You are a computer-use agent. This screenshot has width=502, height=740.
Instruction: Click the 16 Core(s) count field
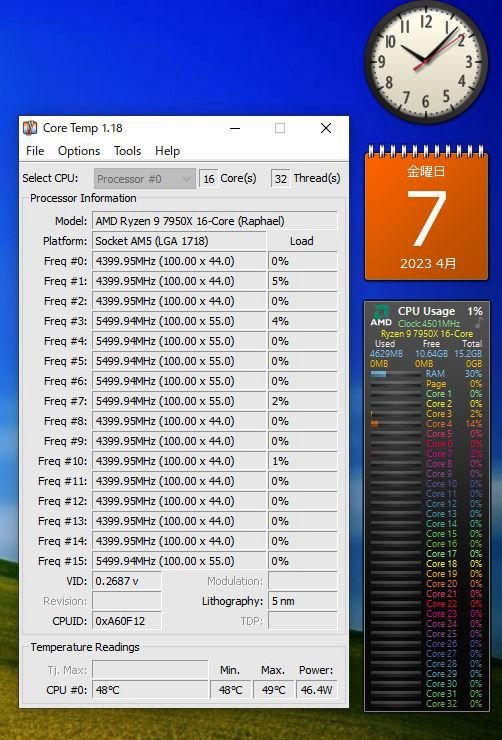pos(209,179)
